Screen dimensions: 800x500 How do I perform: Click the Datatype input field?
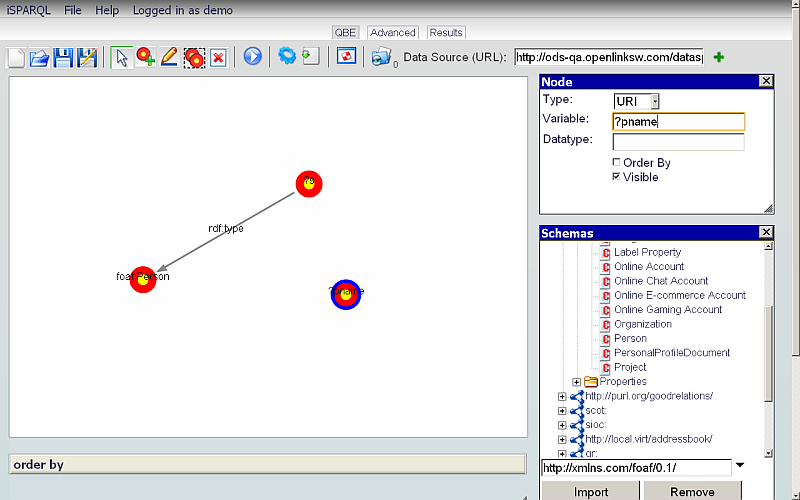coord(679,142)
